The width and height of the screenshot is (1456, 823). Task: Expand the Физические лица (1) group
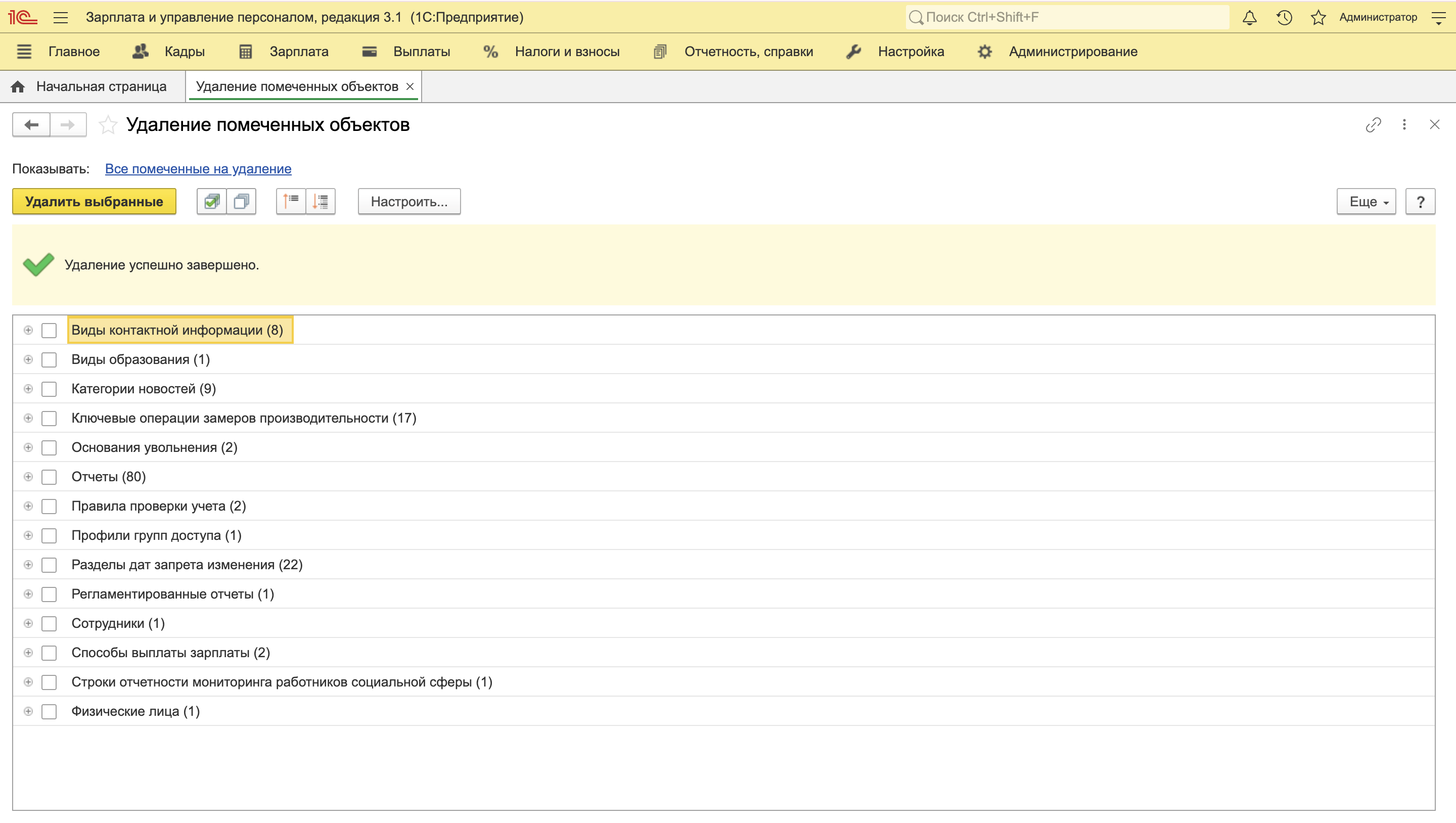pyautogui.click(x=28, y=711)
